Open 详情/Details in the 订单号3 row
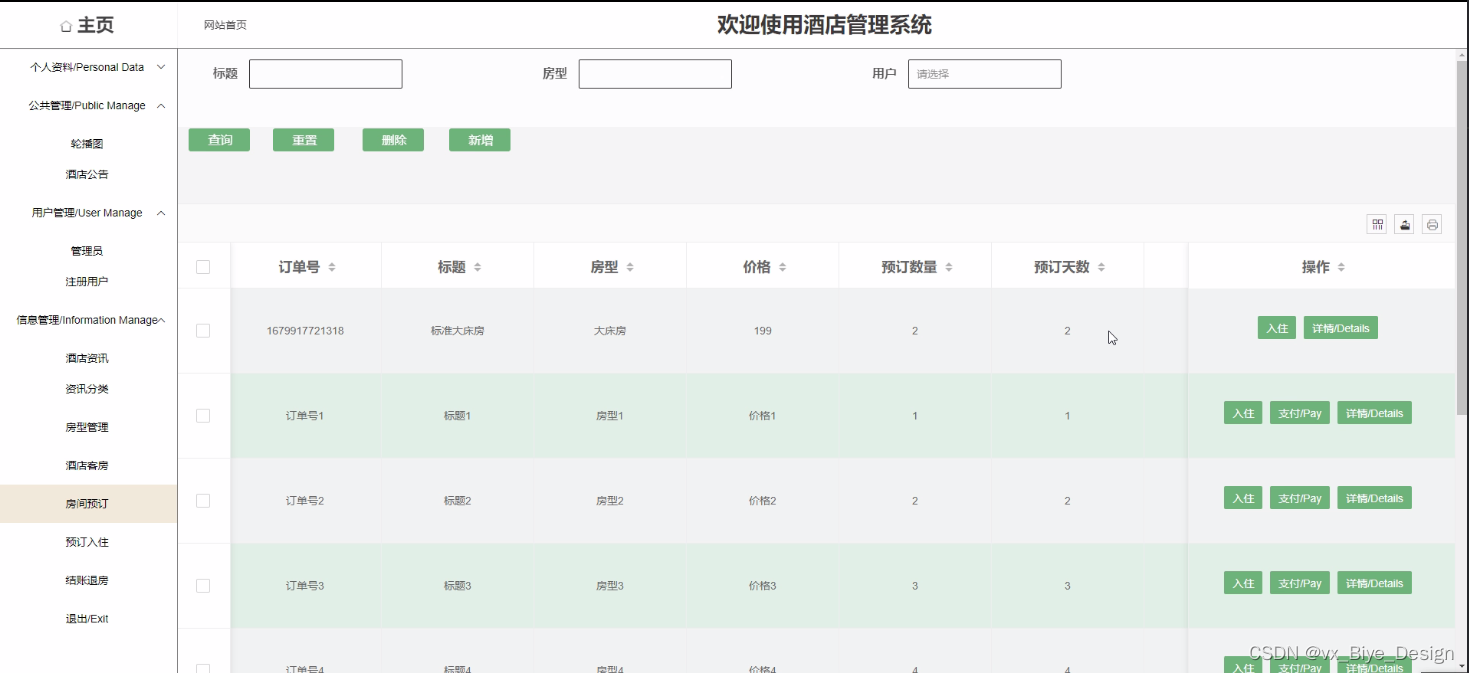1469x673 pixels. pyautogui.click(x=1374, y=583)
